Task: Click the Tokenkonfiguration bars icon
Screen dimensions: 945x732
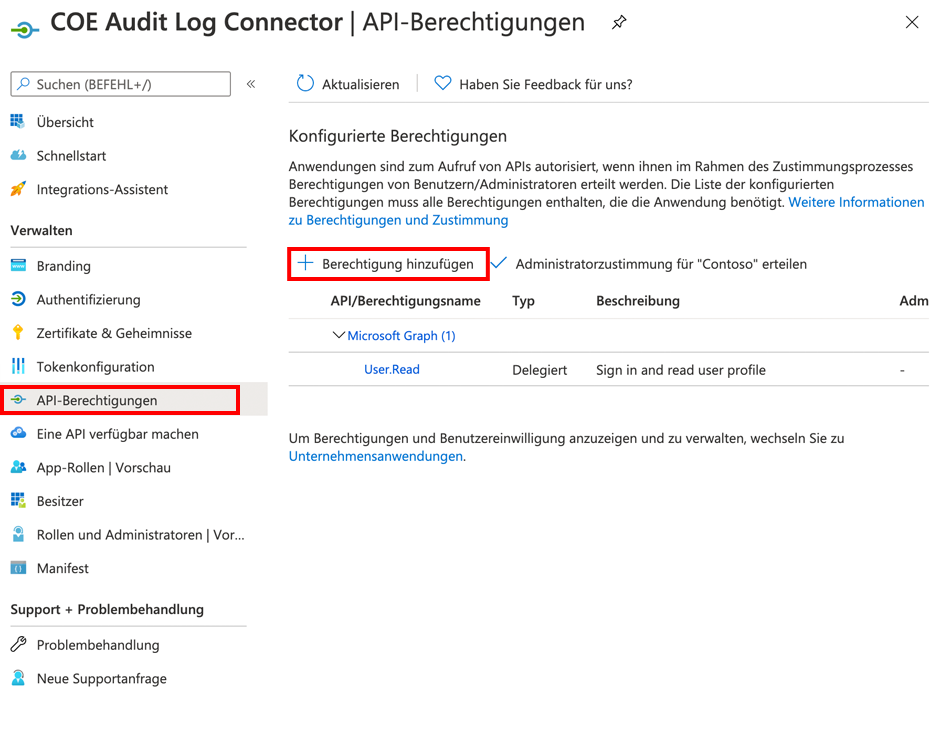Action: 18,366
